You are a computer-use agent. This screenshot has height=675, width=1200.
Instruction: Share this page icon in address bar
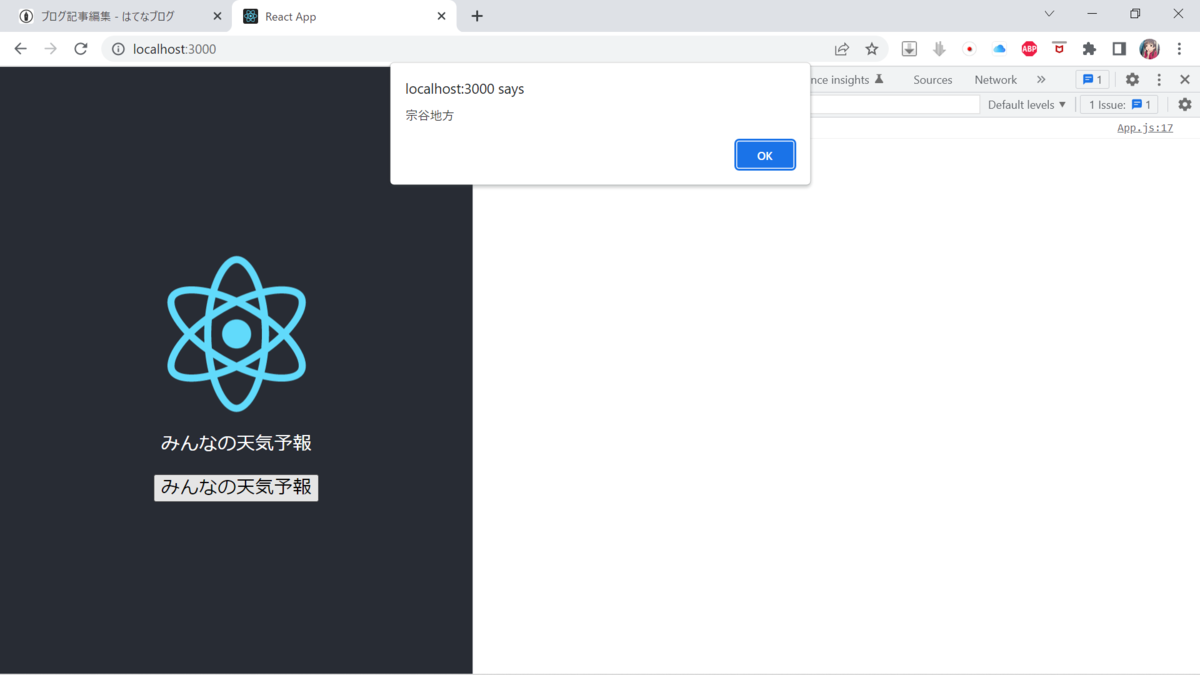click(842, 49)
